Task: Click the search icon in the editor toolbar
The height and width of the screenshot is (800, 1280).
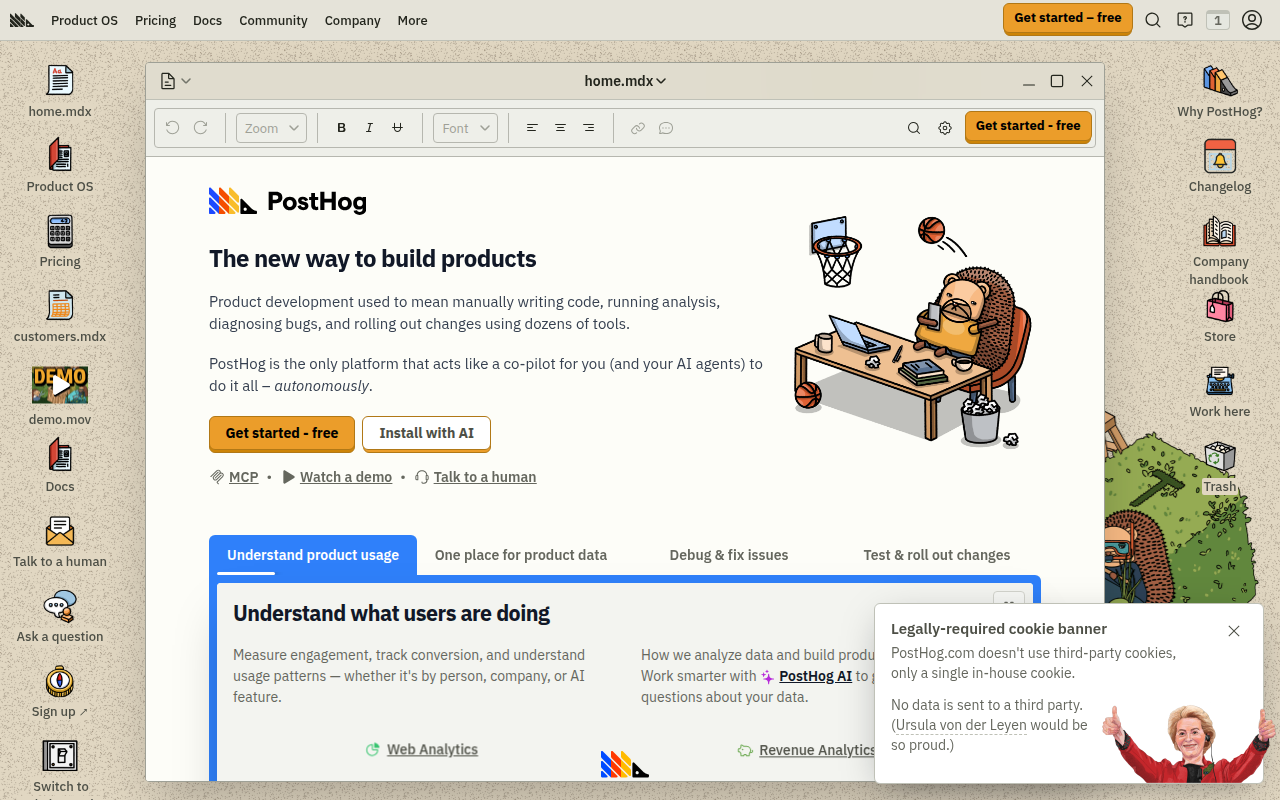Action: (x=914, y=128)
